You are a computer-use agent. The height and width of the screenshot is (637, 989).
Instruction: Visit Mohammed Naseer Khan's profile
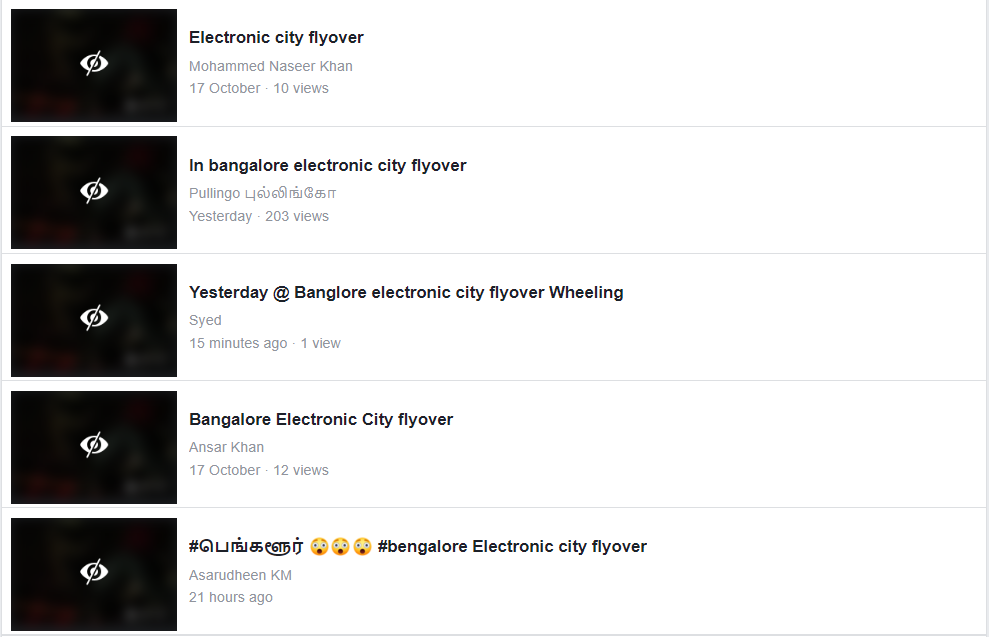point(270,66)
